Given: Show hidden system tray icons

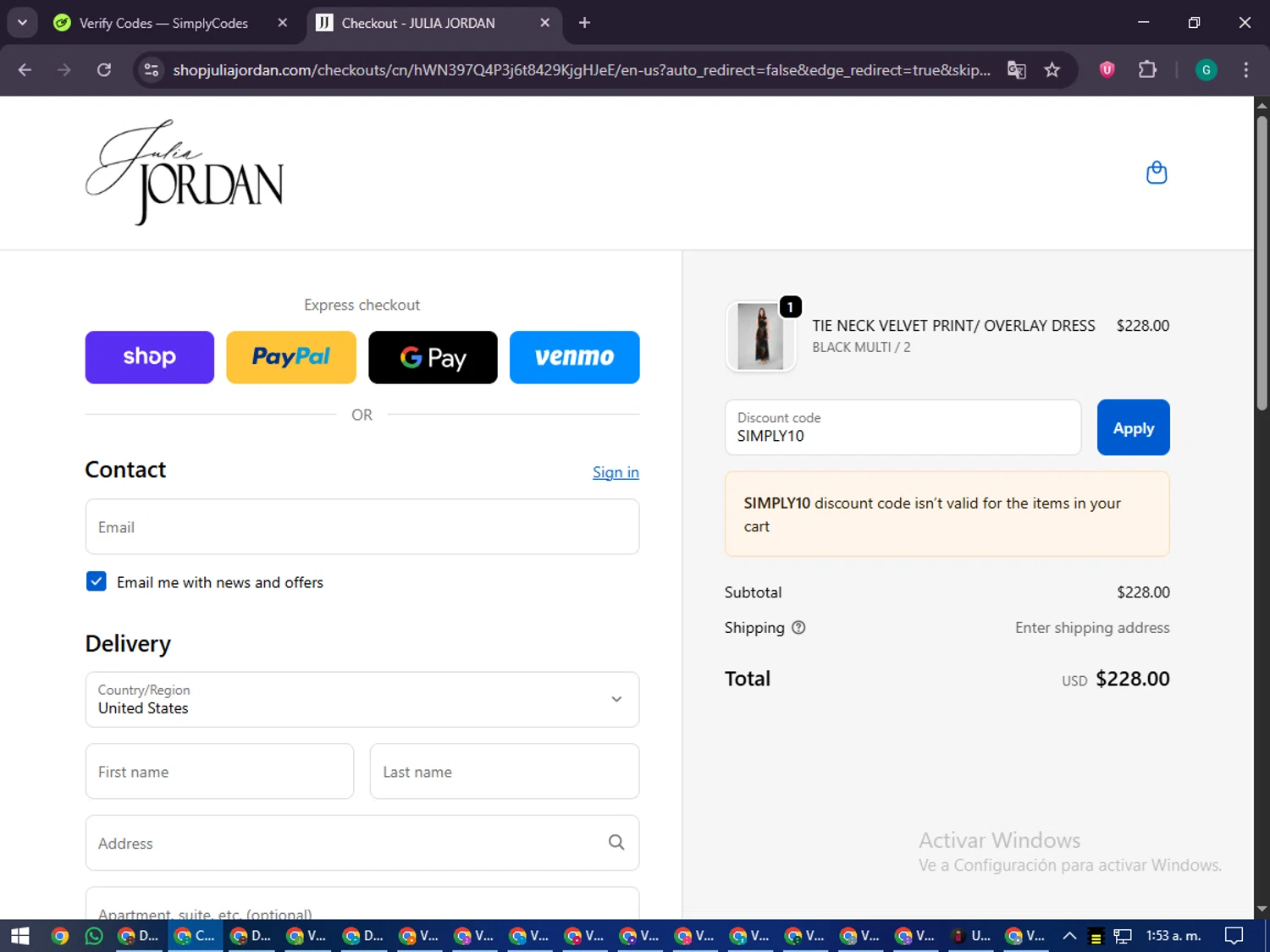Looking at the screenshot, I should point(1069,936).
